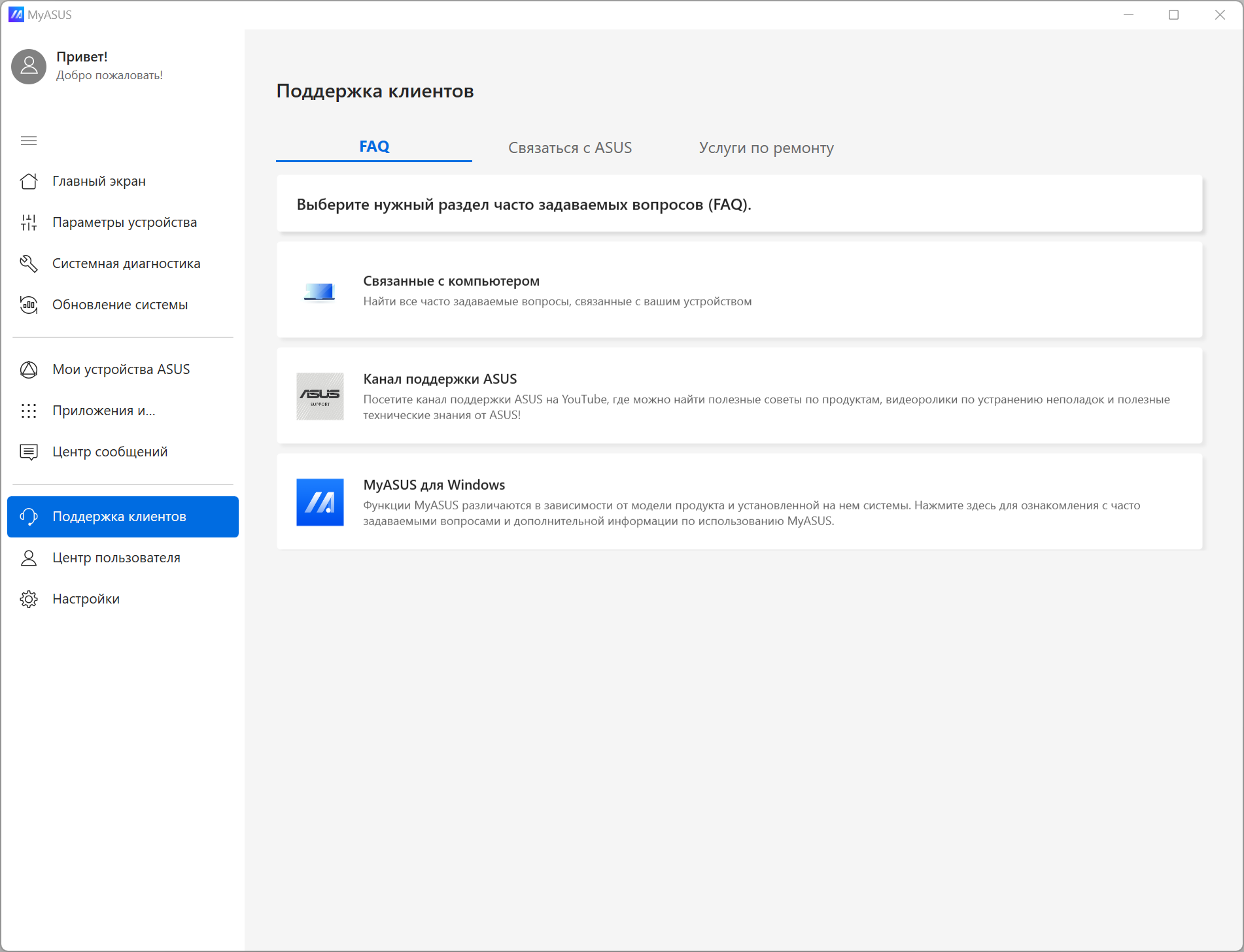Close the MyASUS window
Screen dimensions: 1244x952
1220,14
